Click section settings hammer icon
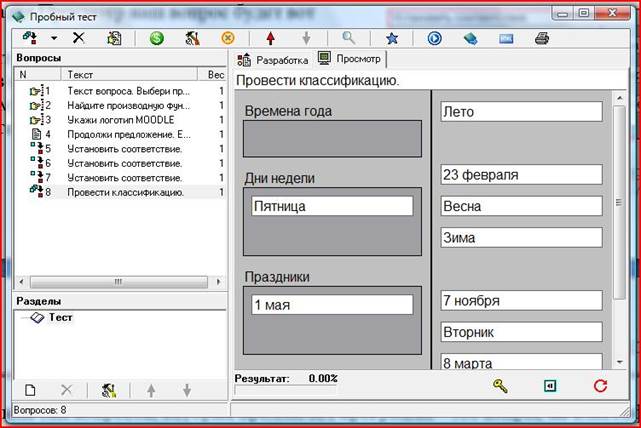 pyautogui.click(x=109, y=390)
